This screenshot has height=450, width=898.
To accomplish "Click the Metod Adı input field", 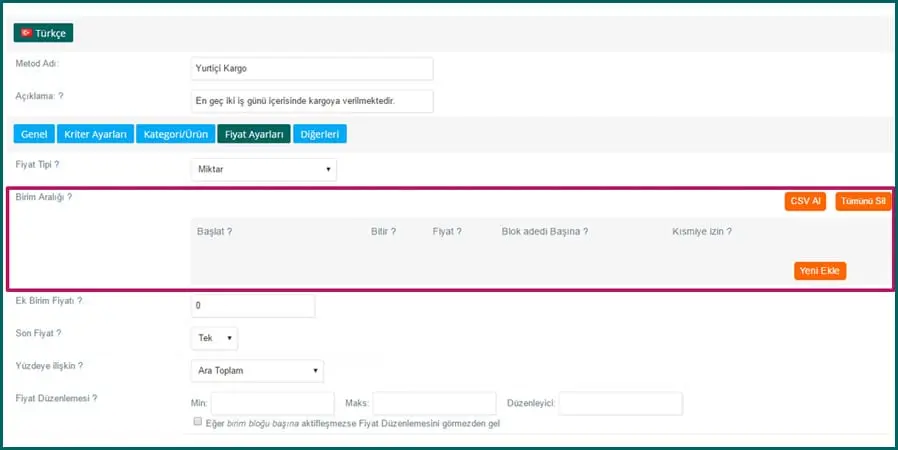I will [312, 68].
